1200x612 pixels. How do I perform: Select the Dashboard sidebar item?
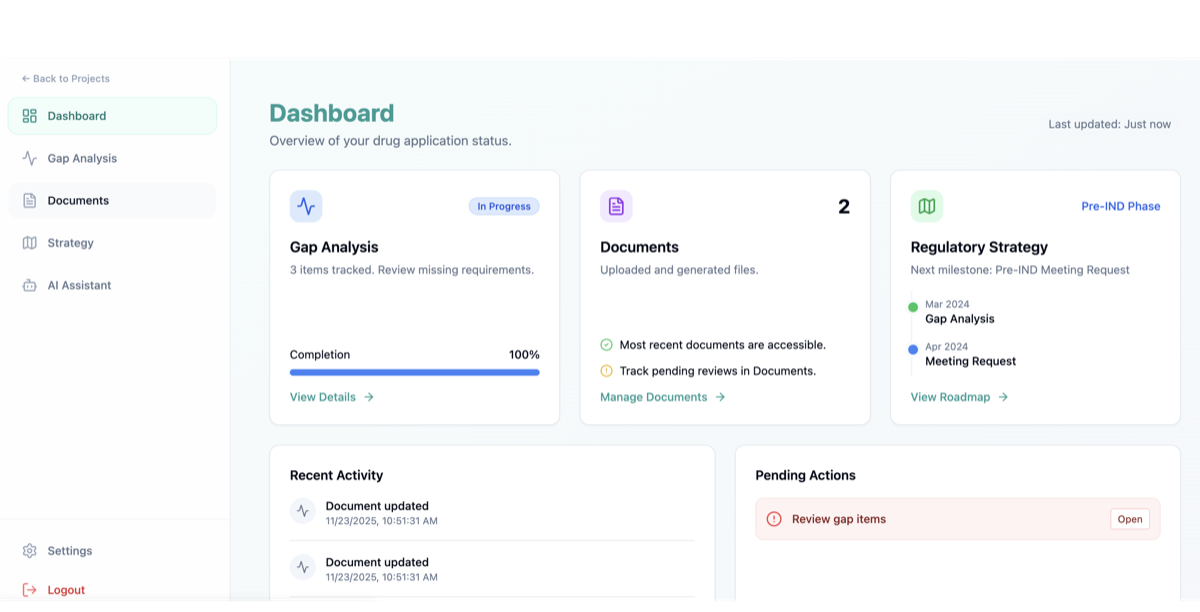[x=76, y=116]
